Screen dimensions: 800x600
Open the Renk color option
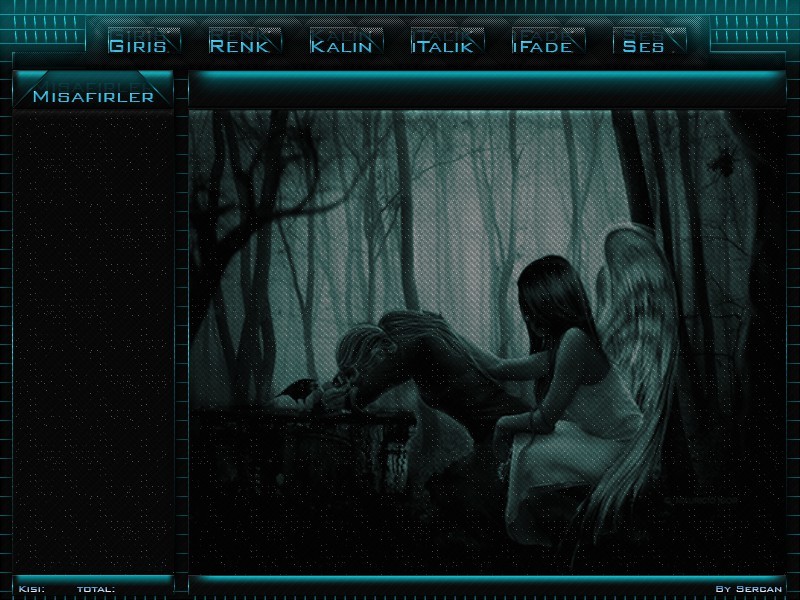click(245, 41)
